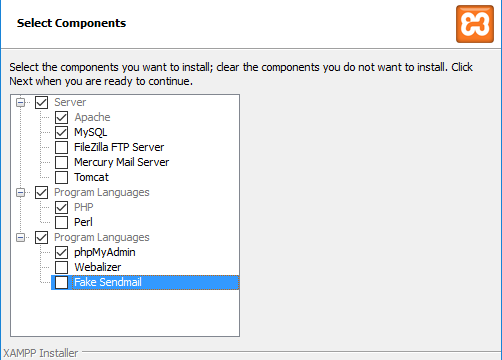The width and height of the screenshot is (502, 360).
Task: Collapse the Program Languages node above phpMyAdmin
Action: (21, 237)
